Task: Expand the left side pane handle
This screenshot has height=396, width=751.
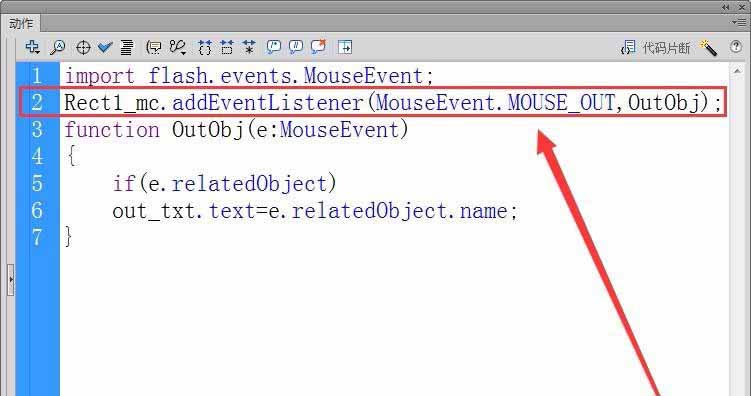Action: (x=11, y=279)
